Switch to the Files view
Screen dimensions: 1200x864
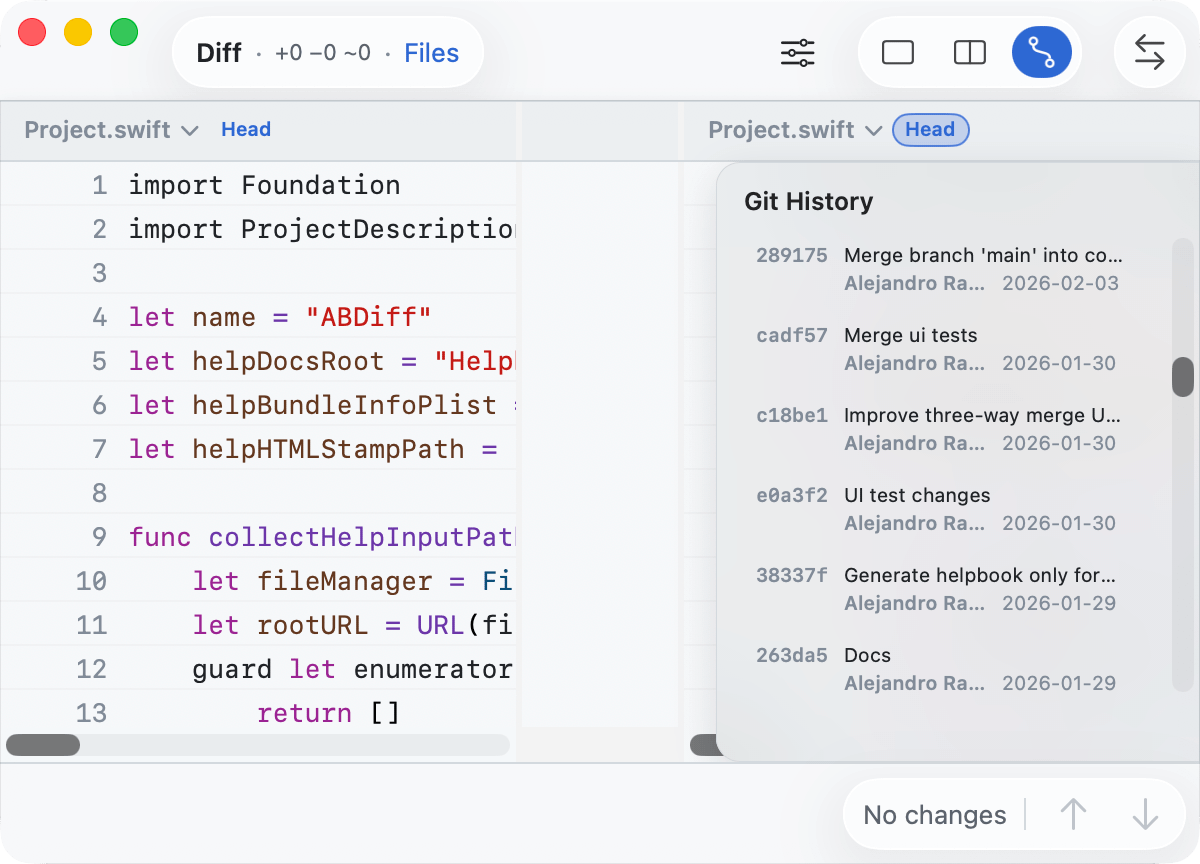[x=431, y=53]
